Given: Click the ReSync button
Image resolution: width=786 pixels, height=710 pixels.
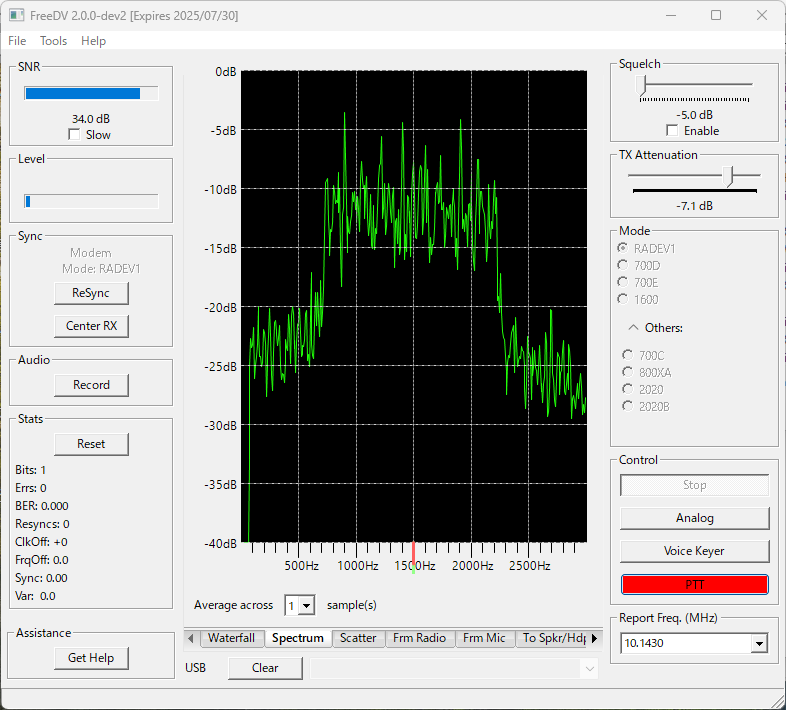Looking at the screenshot, I should pos(91,293).
